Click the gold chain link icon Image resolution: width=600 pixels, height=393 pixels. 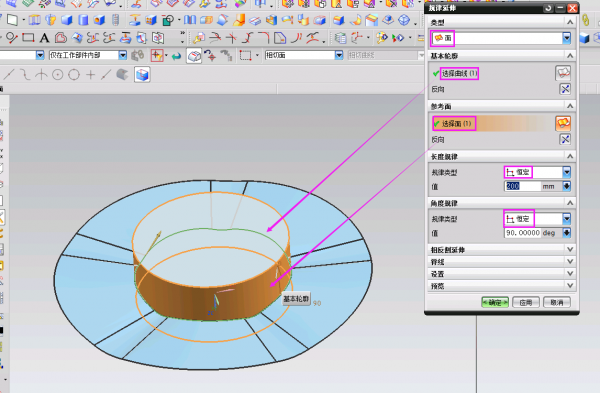pos(585,20)
